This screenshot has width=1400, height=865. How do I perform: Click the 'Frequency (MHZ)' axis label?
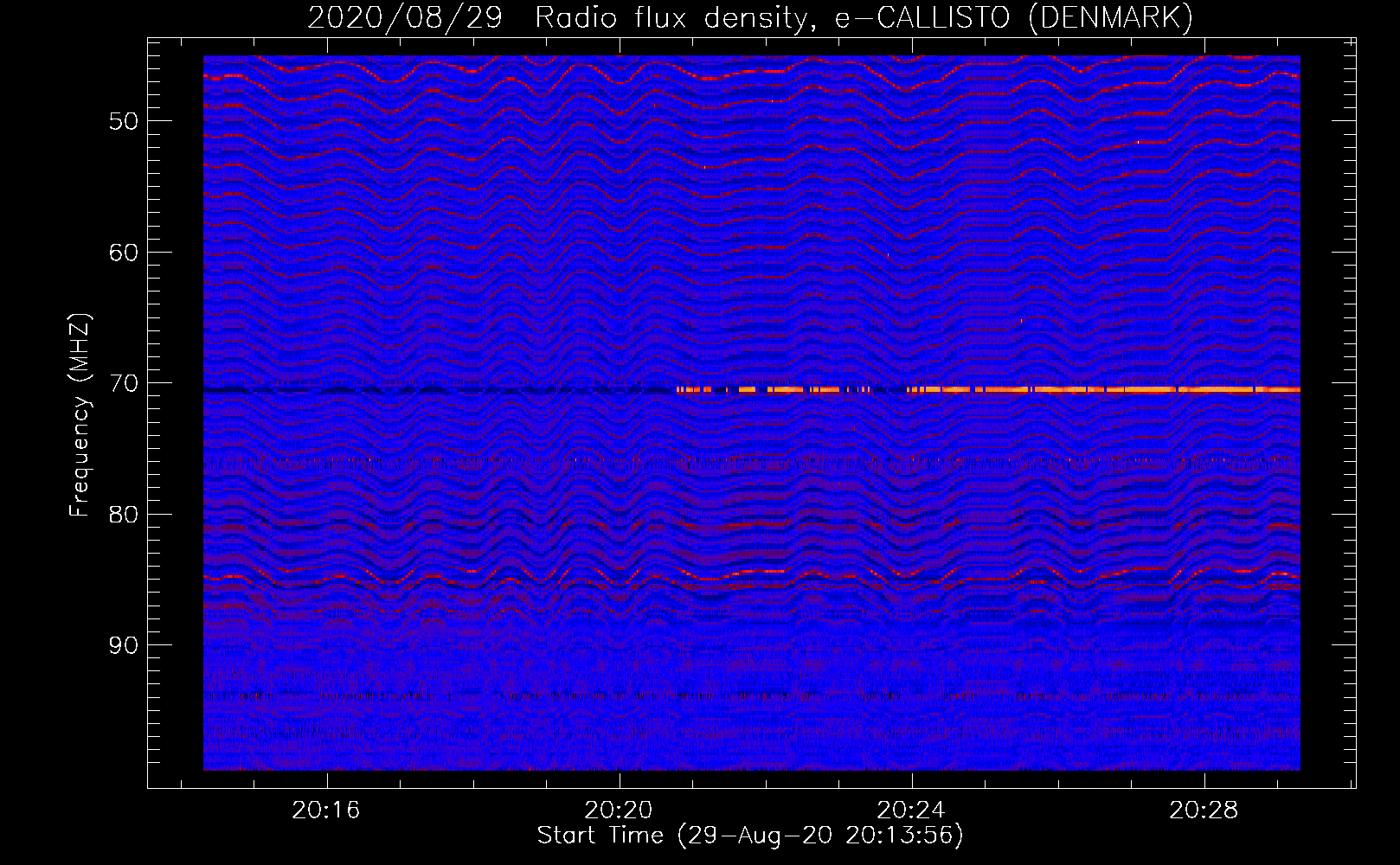79,415
